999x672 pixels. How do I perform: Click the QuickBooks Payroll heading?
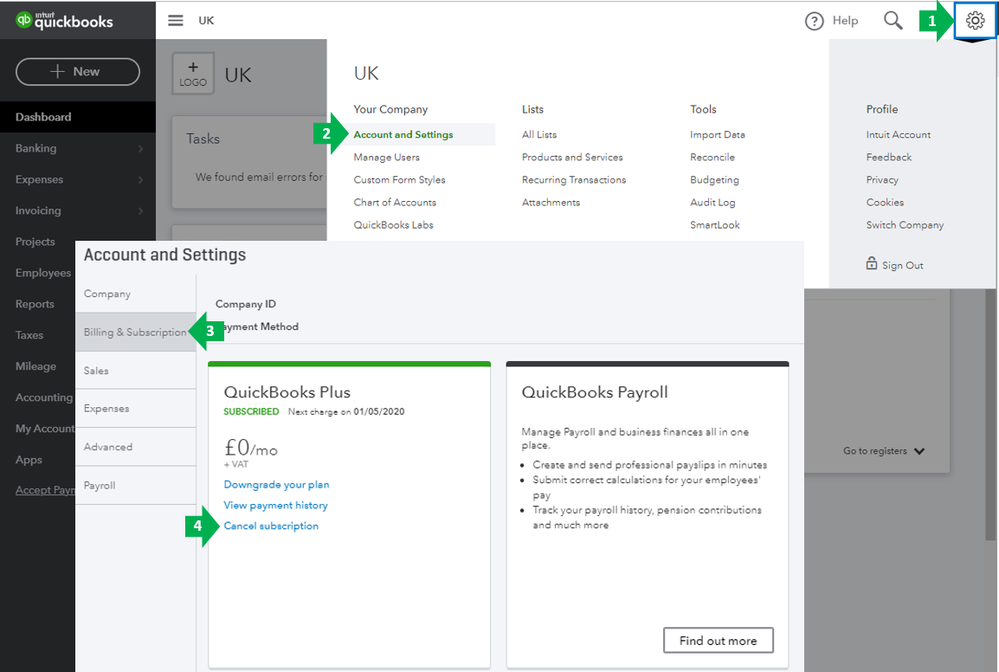[x=594, y=392]
